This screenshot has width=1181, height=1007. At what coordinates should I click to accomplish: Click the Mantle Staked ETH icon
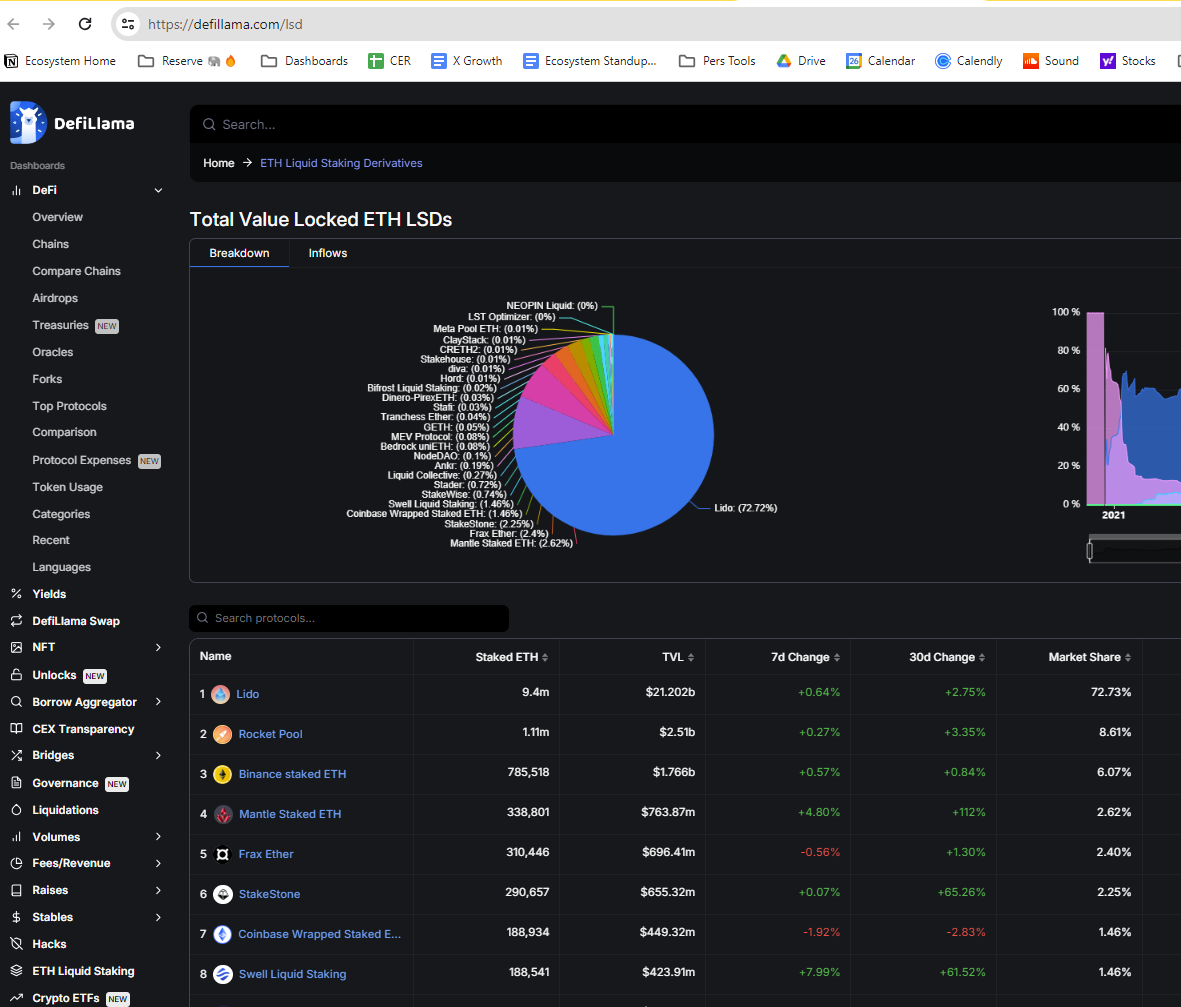[x=222, y=813]
